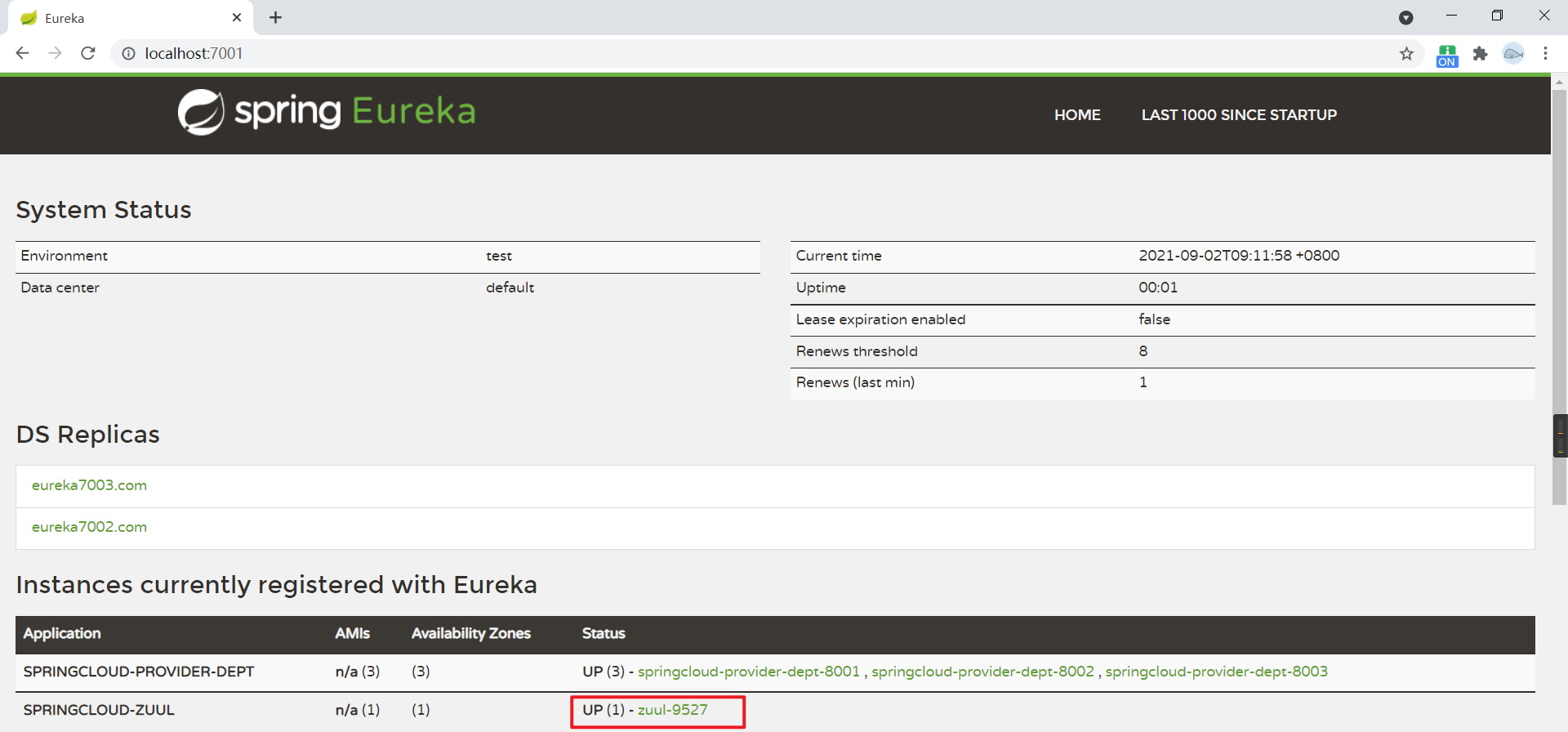
Task: Open LAST 1000 SINCE STARTUP page
Action: [x=1239, y=115]
